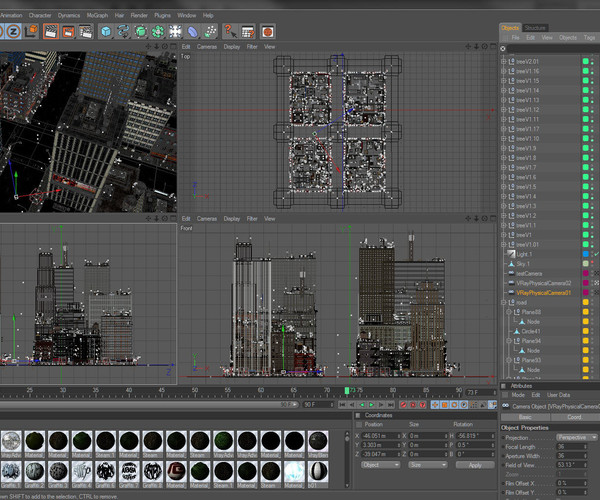The height and width of the screenshot is (500, 600).
Task: Select the testCamera object
Action: click(529, 274)
